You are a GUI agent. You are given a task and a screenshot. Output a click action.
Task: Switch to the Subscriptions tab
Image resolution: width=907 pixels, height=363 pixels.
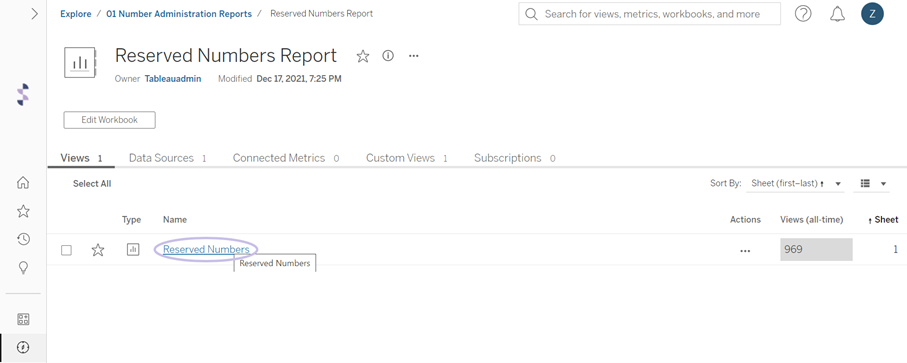click(514, 158)
